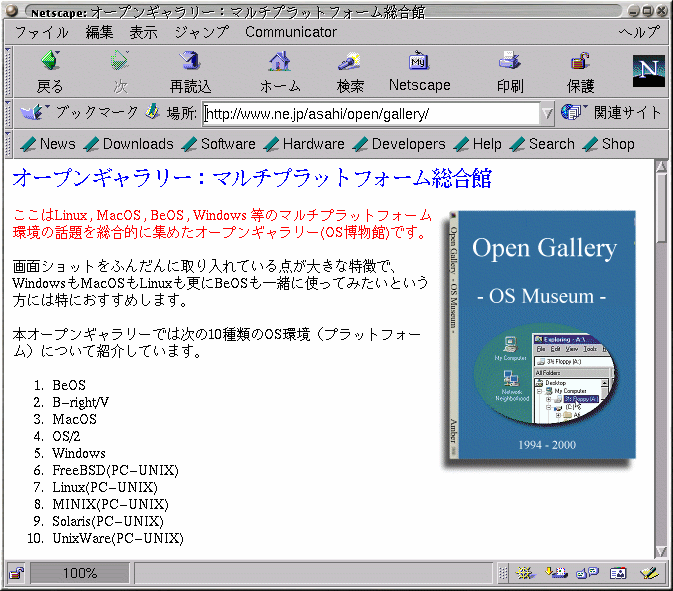Open Composer from the component bar
Image resolution: width=673 pixels, height=591 pixels.
[649, 573]
